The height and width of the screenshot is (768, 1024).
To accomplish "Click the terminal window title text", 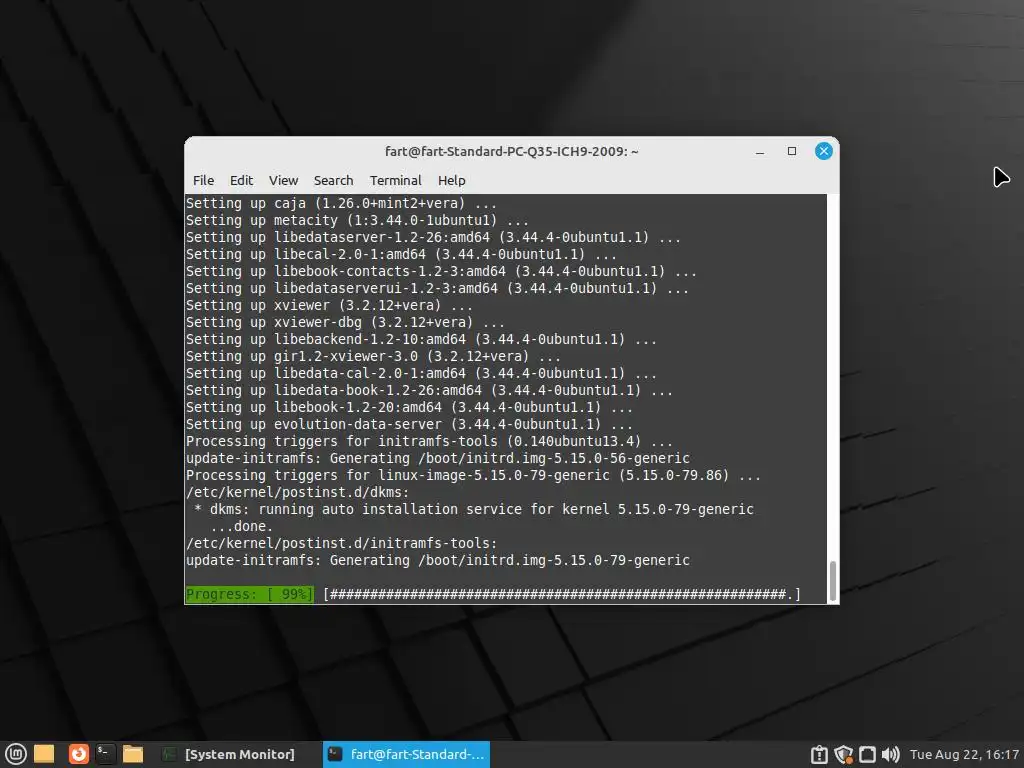I will (511, 152).
